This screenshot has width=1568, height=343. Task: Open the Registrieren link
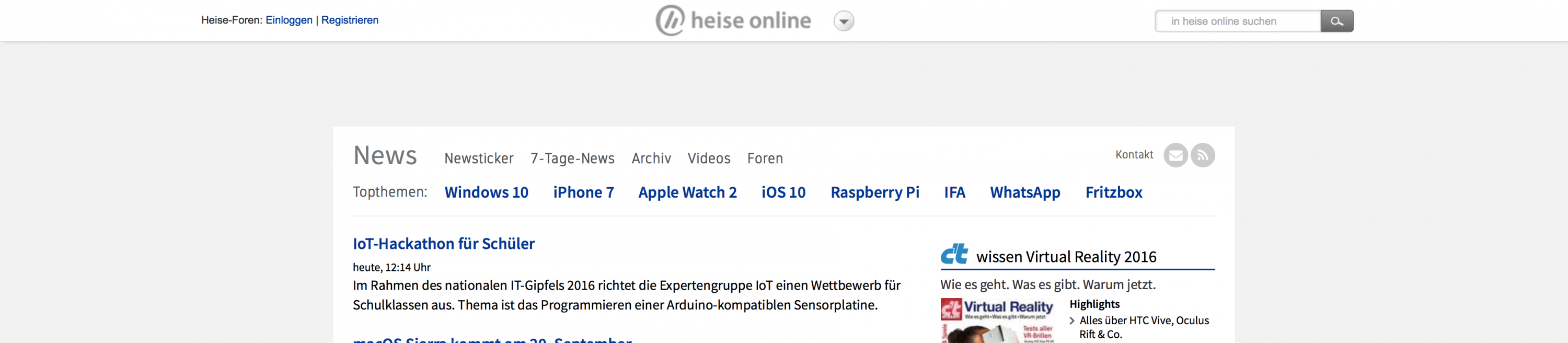click(349, 20)
